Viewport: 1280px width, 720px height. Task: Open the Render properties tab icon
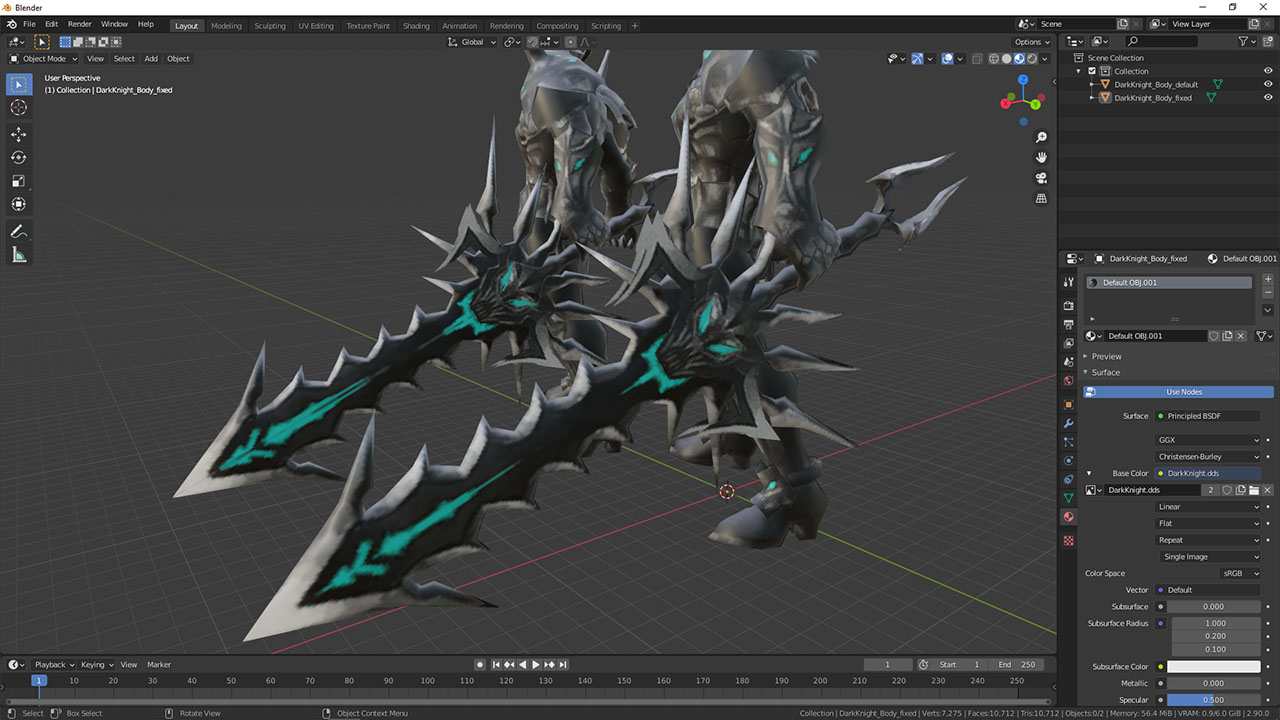click(x=1068, y=305)
